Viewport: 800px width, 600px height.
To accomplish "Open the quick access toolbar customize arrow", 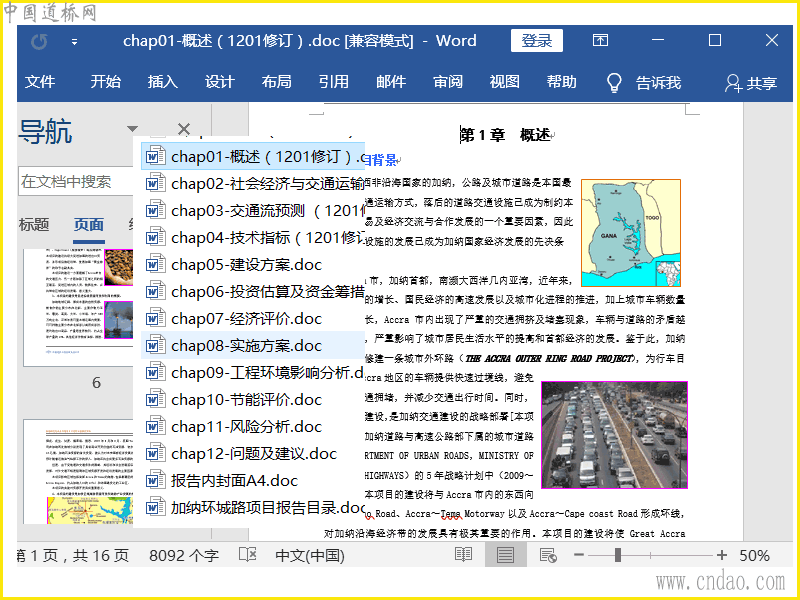I will click(x=74, y=42).
